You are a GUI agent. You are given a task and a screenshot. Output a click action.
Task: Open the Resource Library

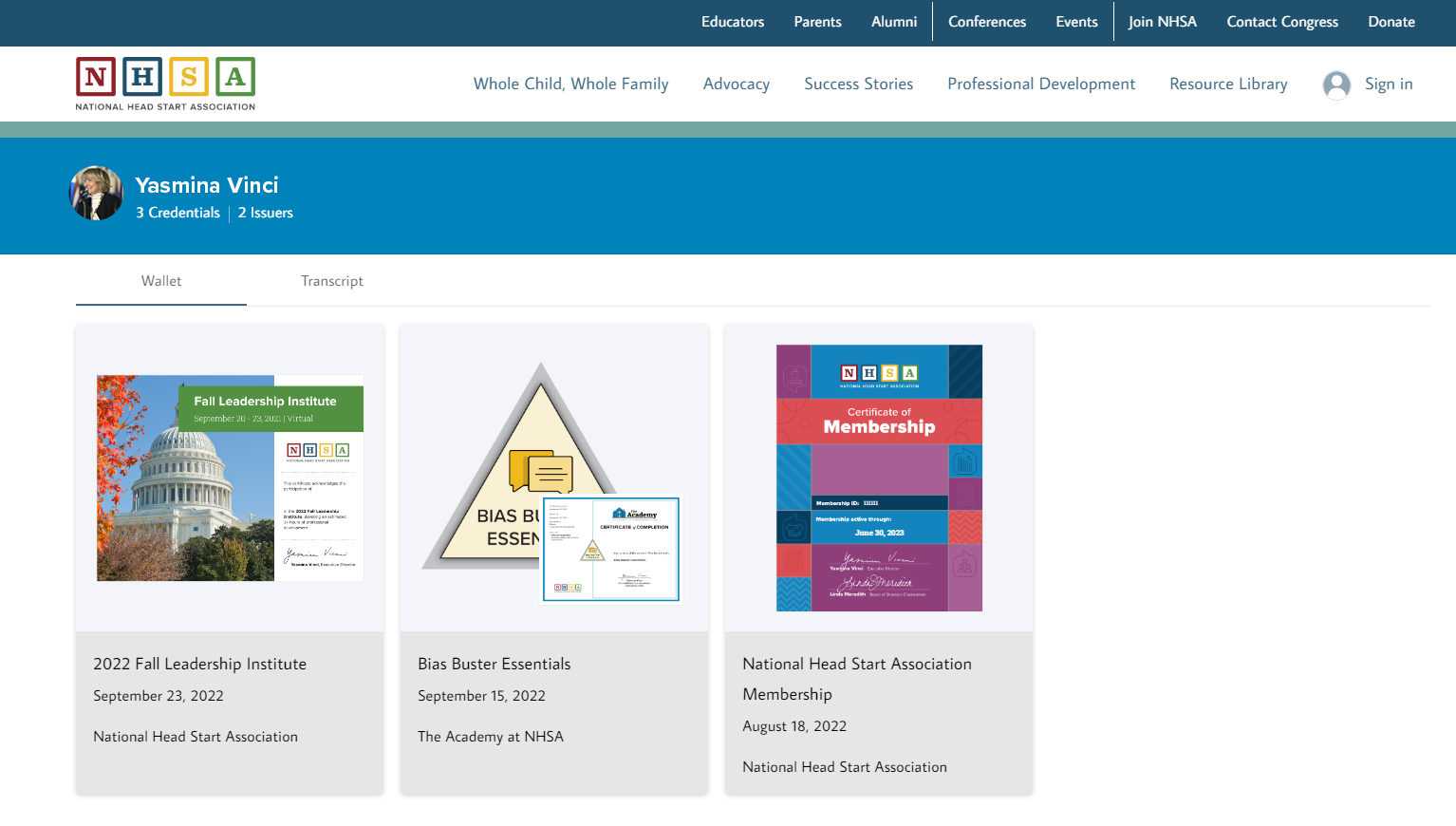click(1228, 84)
